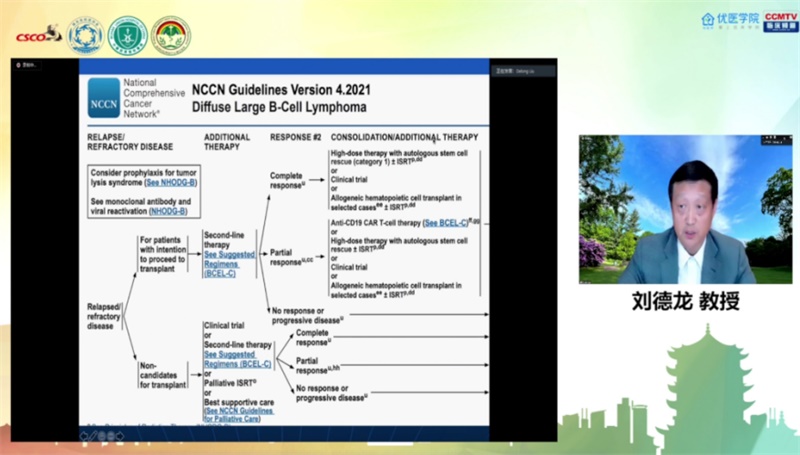The height and width of the screenshot is (455, 800).
Task: Click the title 'NCCN Guidelines Version 4.2021'
Action: pos(281,90)
